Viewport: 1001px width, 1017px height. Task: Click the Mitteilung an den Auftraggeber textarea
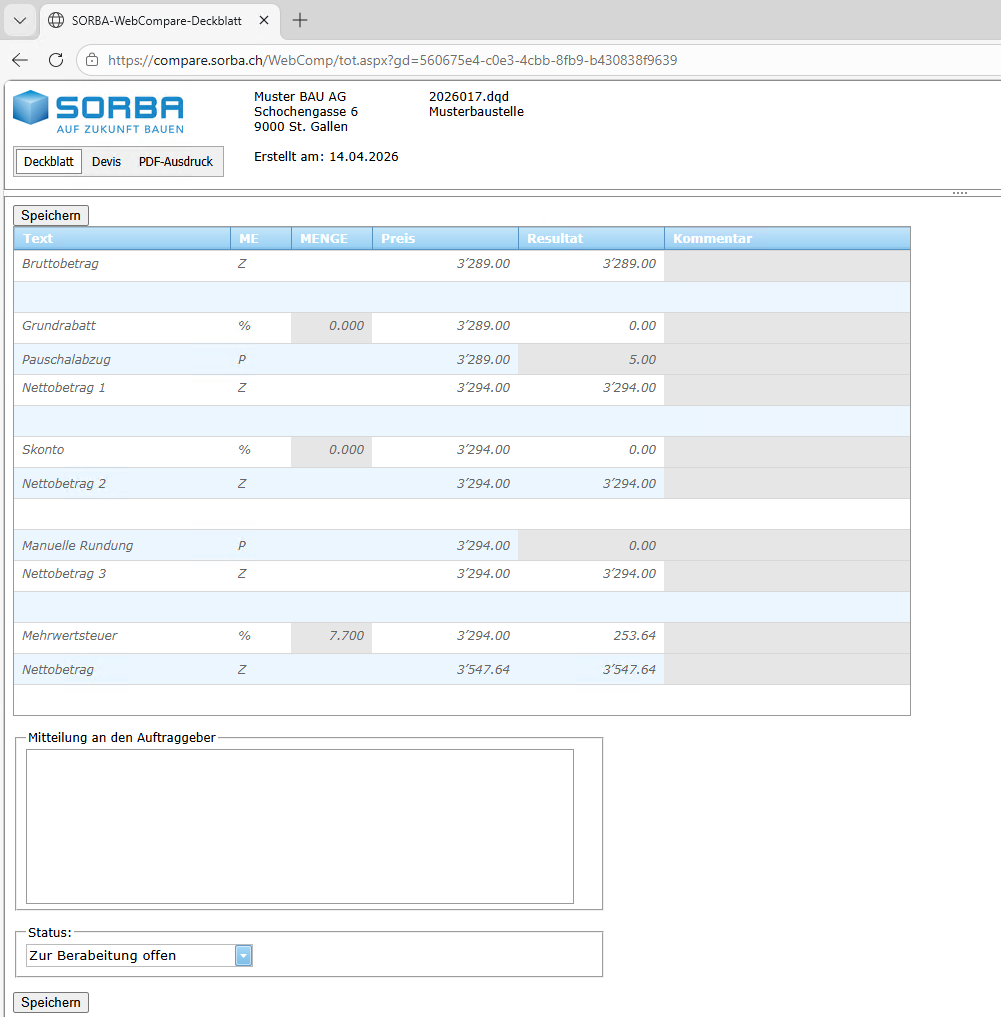point(300,826)
